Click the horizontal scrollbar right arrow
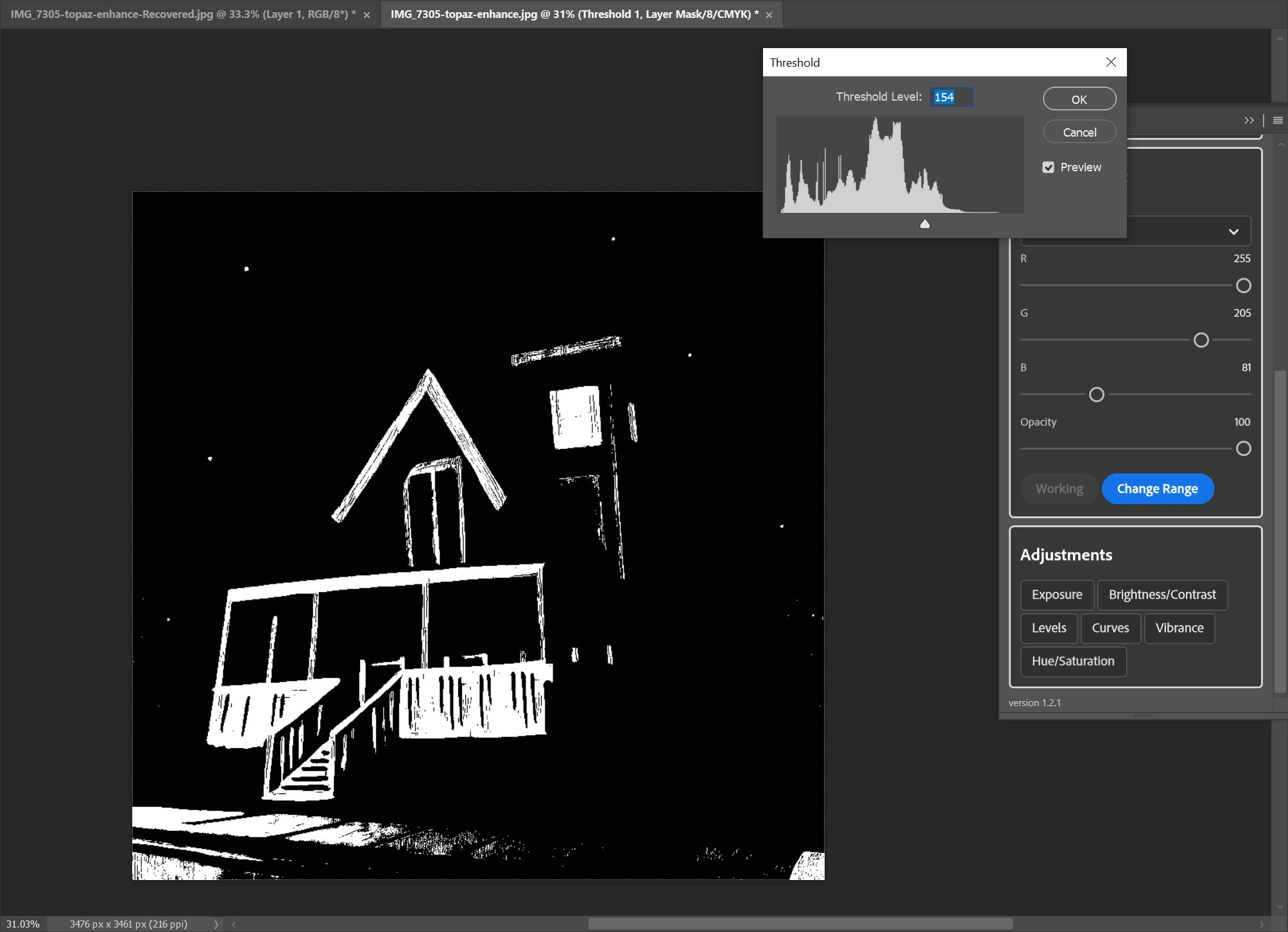The width and height of the screenshot is (1288, 932). pyautogui.click(x=1262, y=924)
